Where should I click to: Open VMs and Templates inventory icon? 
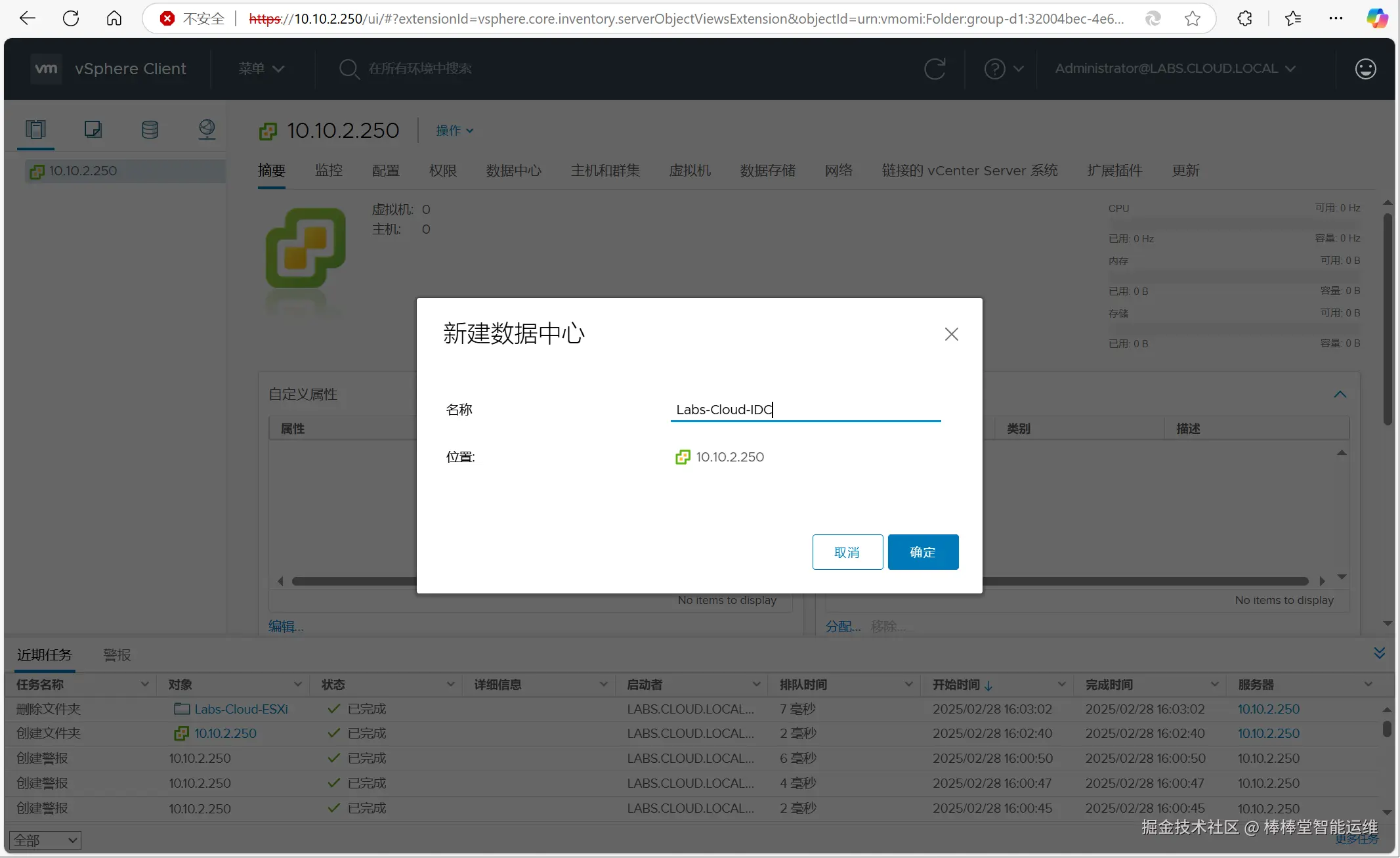tap(93, 129)
